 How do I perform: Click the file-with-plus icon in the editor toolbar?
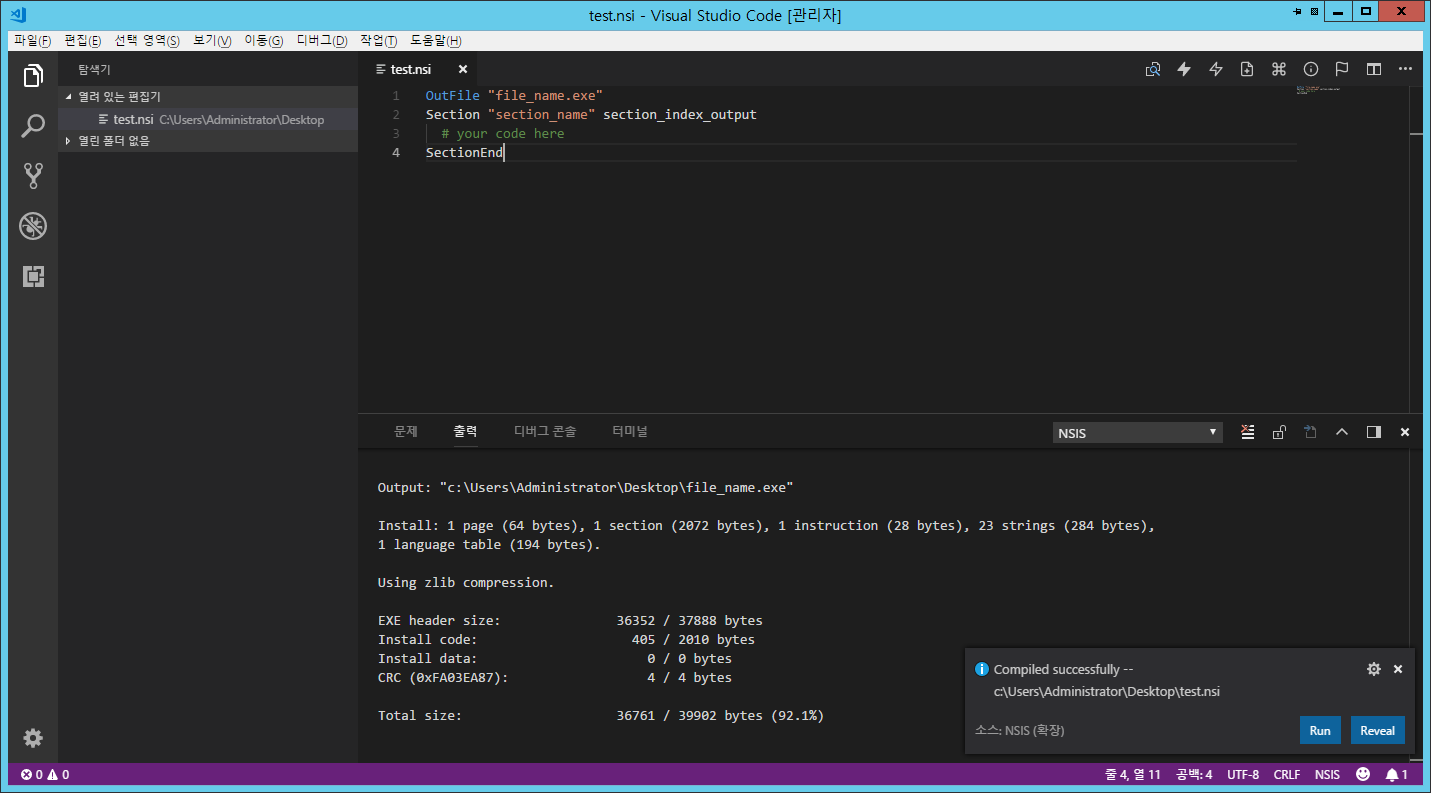(x=1247, y=69)
